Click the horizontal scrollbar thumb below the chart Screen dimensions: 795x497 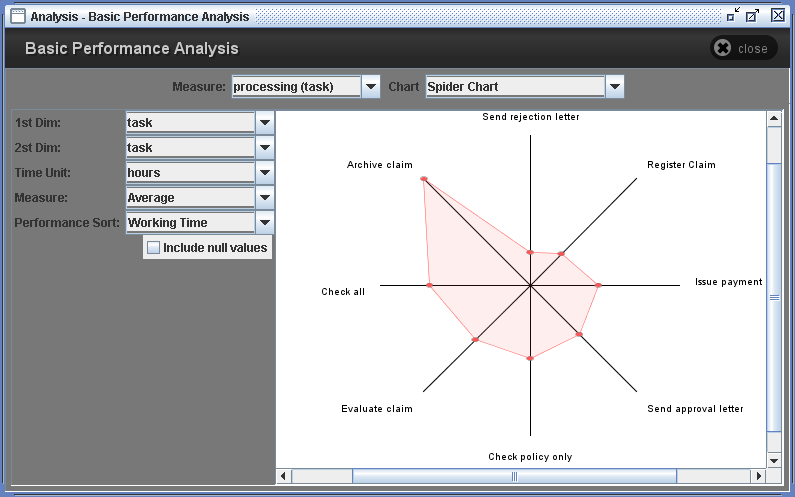pos(514,476)
